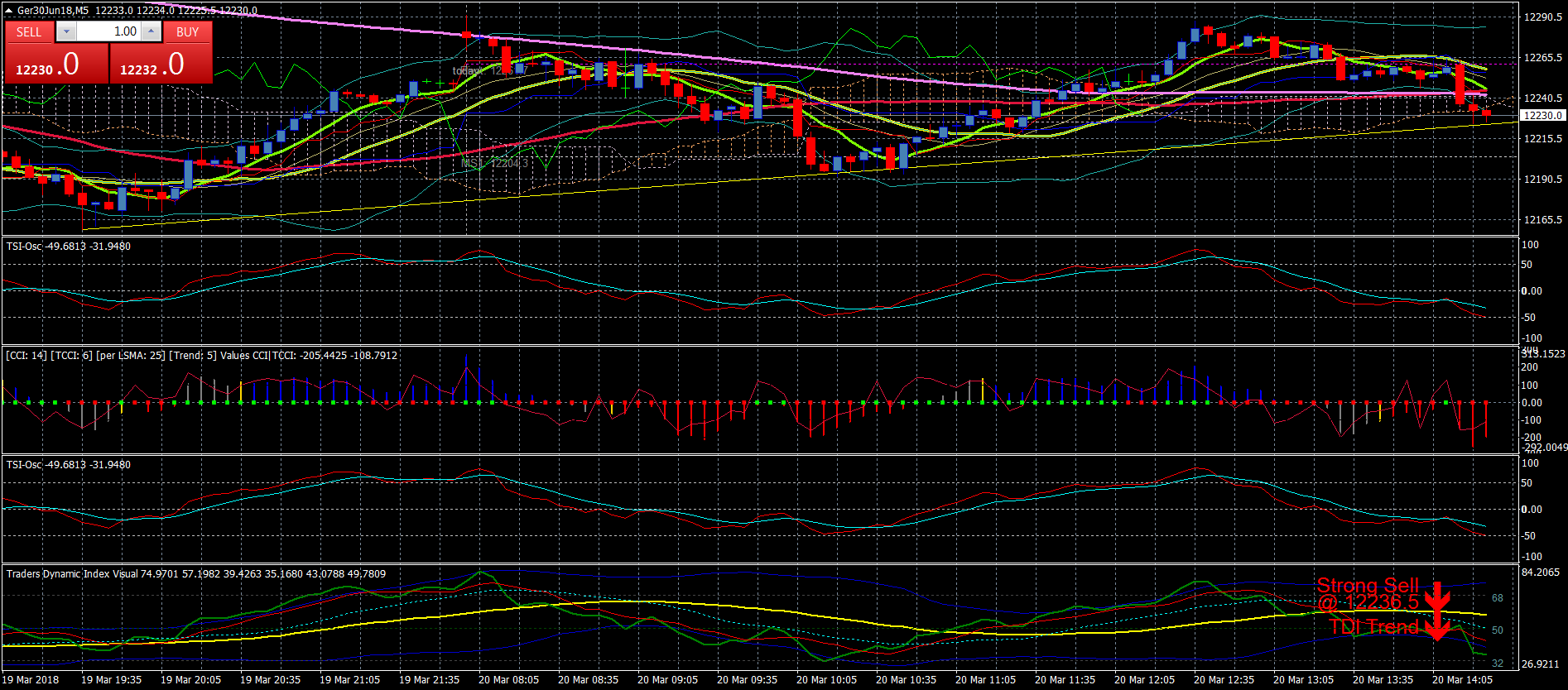Click the 20 Mar 14:05 time axis label
The image size is (1568, 690).
[x=1462, y=680]
